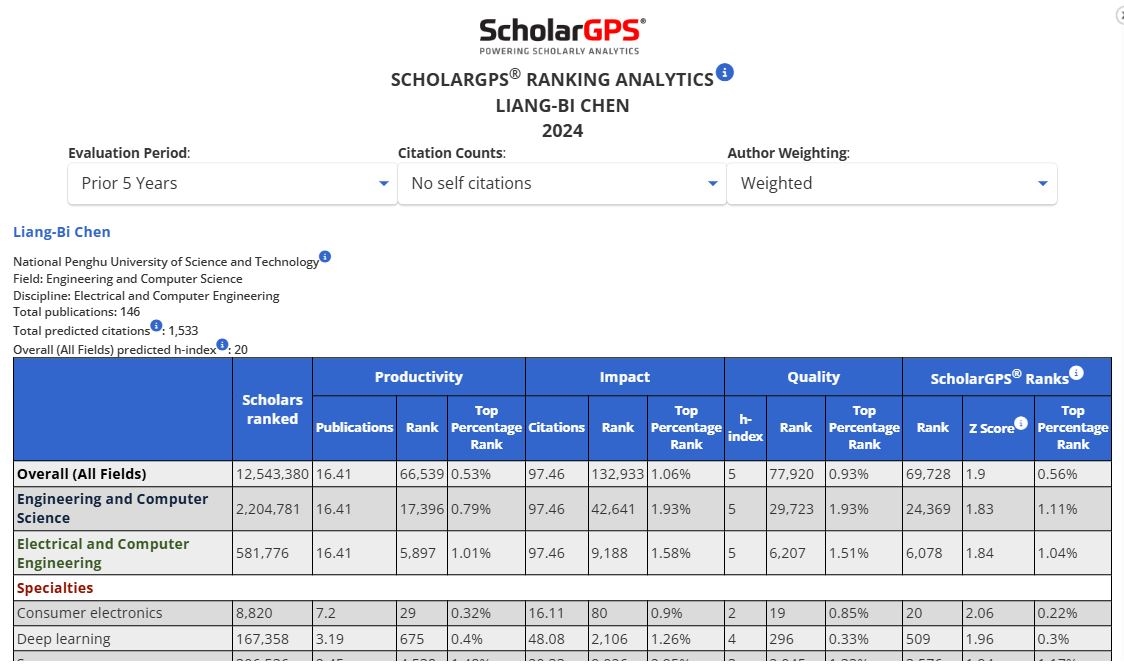Click info icon beside Ranking Analytics title

pyautogui.click(x=725, y=72)
